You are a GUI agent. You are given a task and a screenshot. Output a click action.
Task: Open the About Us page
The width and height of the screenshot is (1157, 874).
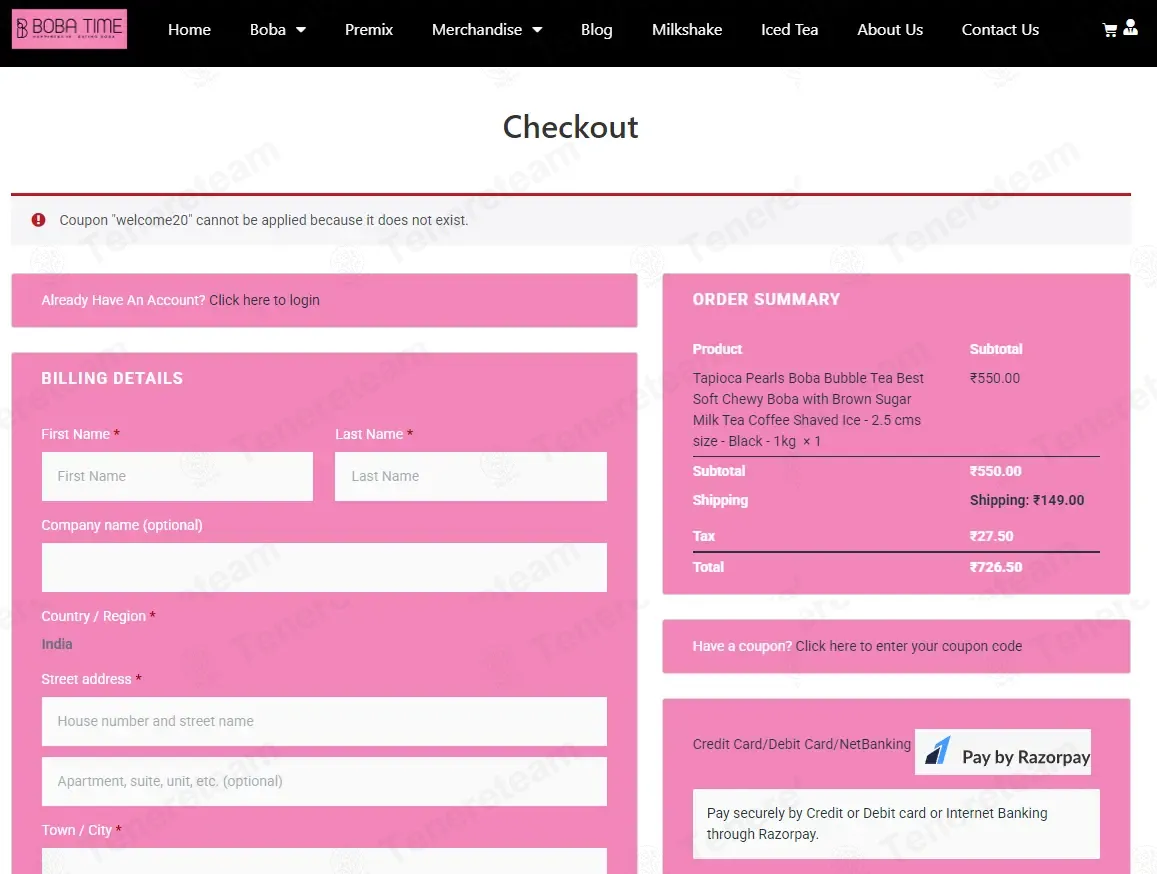(x=890, y=30)
